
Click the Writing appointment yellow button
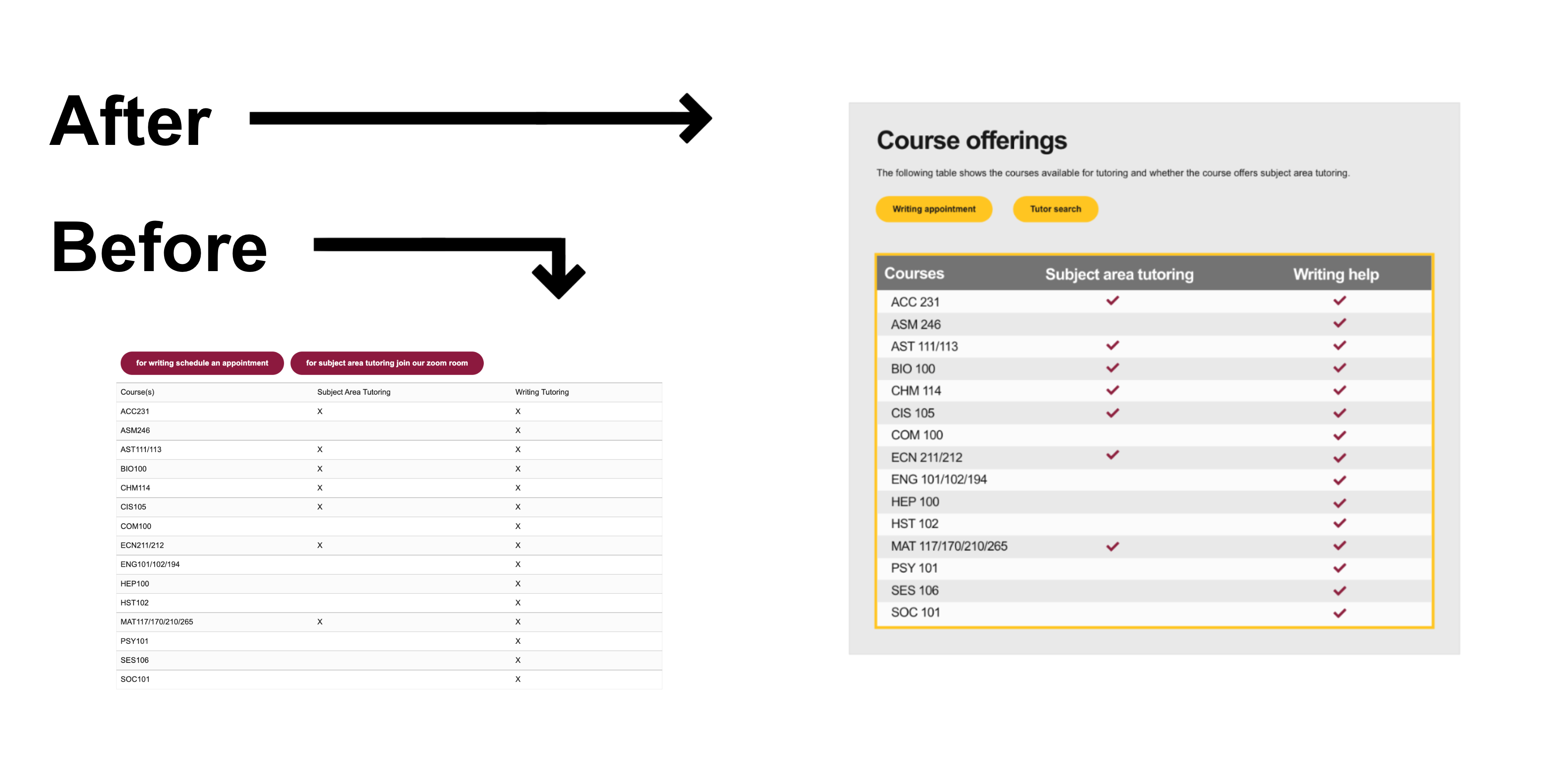(933, 209)
